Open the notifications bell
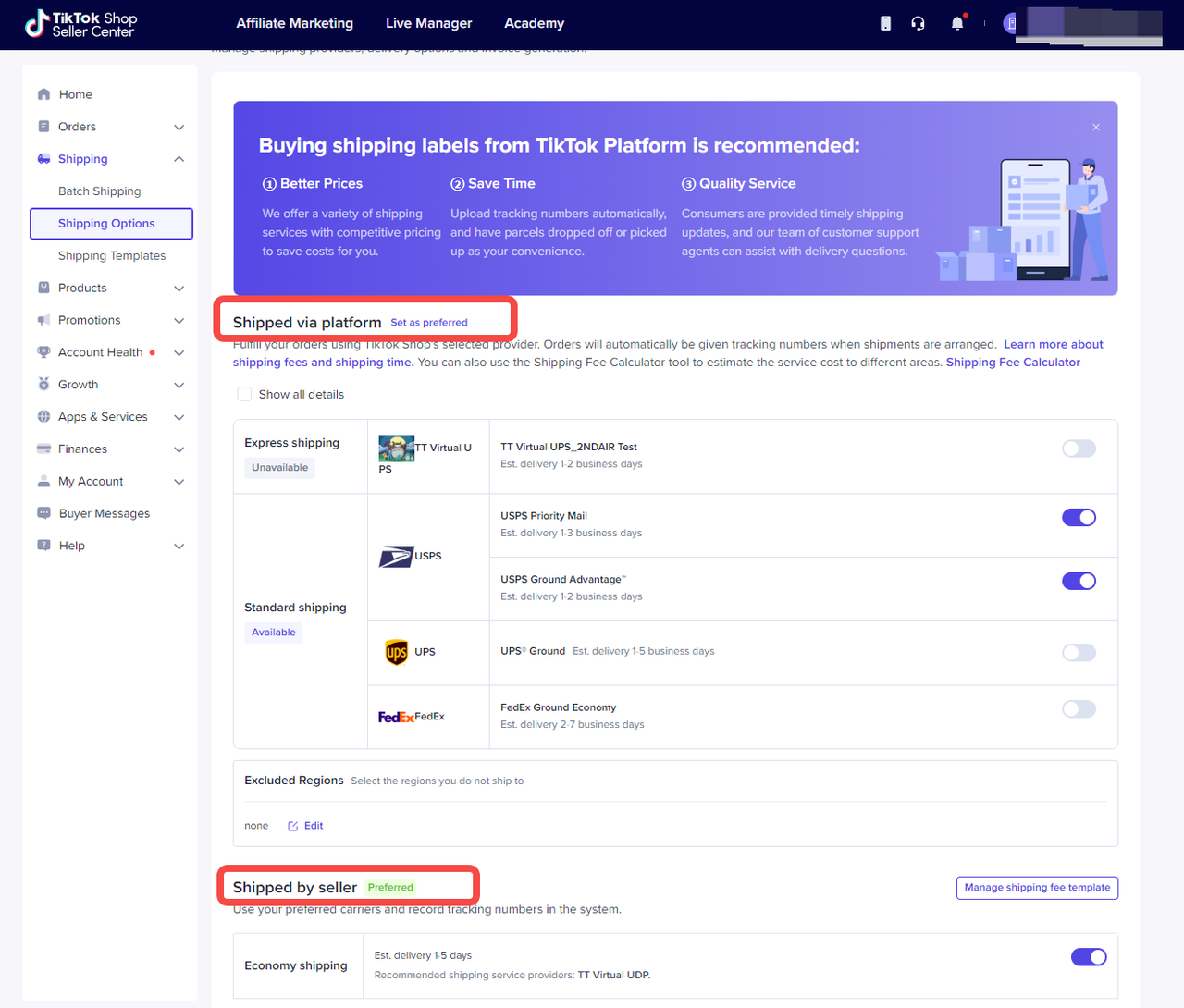Viewport: 1184px width, 1008px height. [x=957, y=23]
